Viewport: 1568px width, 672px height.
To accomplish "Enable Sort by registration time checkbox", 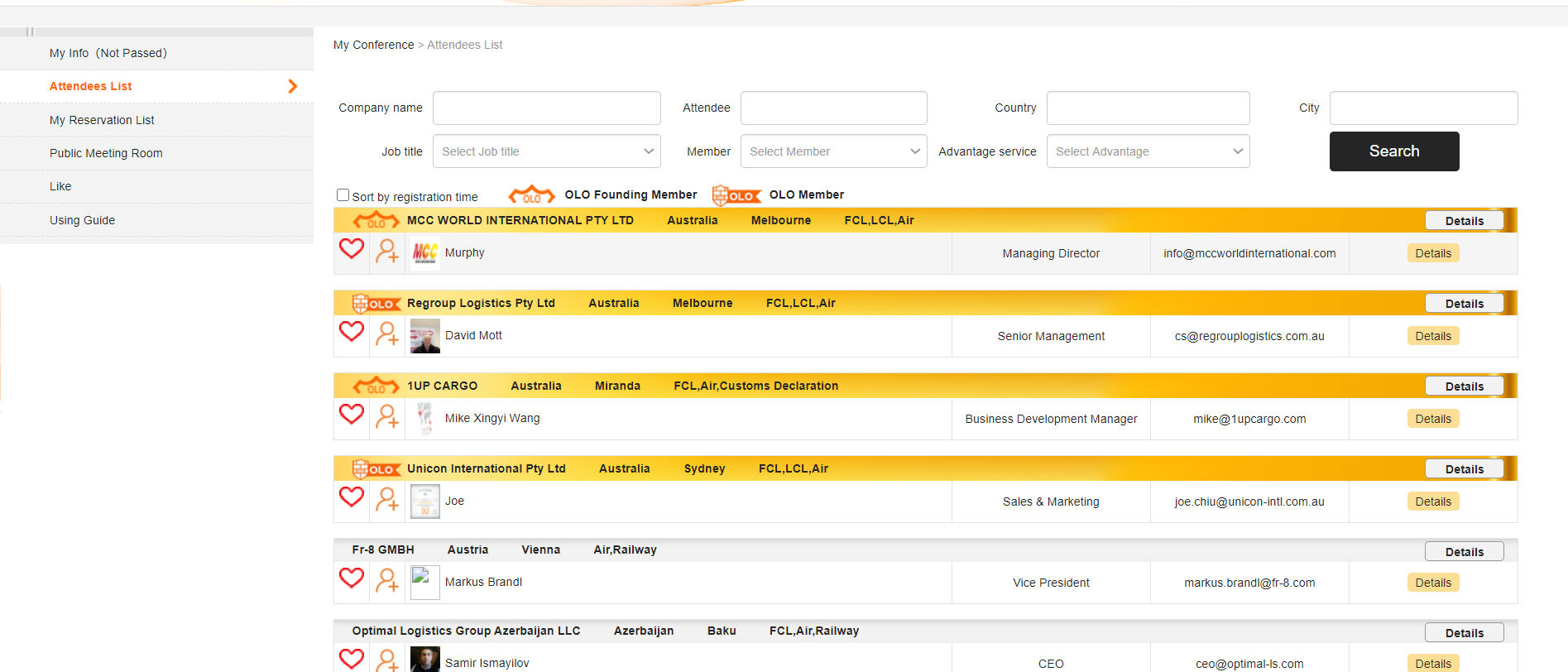I will click(343, 195).
